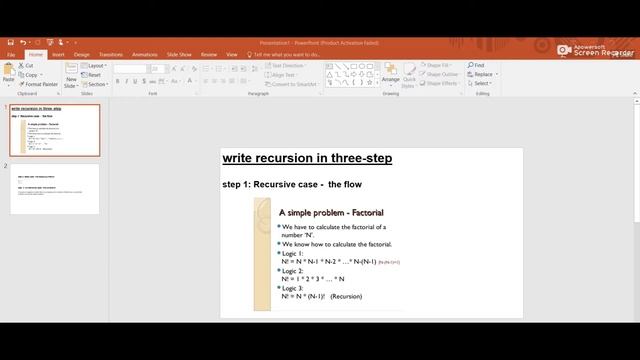This screenshot has height=360, width=640.
Task: Collapse the ribbon using the arrow
Action: [x=635, y=93]
